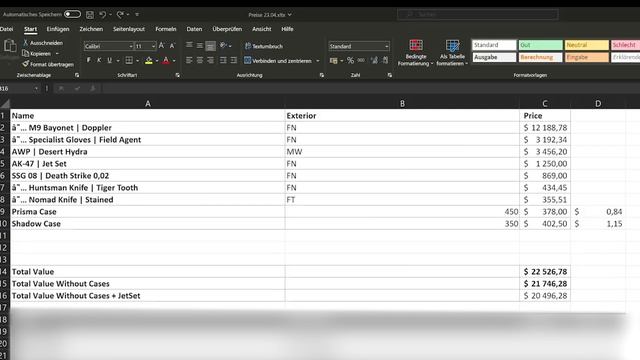Click the increase font size icon

[x=162, y=46]
